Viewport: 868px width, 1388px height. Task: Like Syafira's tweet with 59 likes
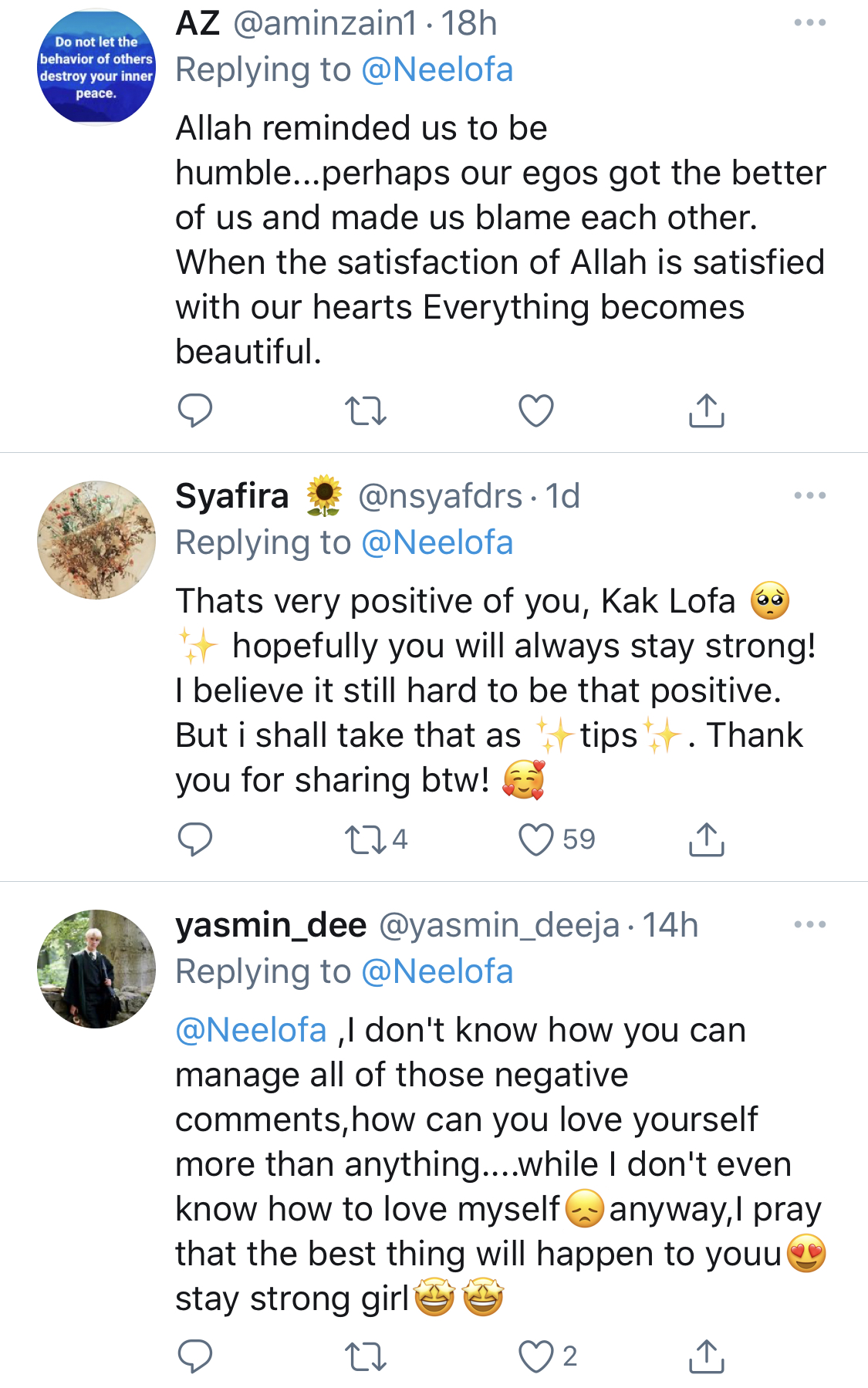pos(535,839)
